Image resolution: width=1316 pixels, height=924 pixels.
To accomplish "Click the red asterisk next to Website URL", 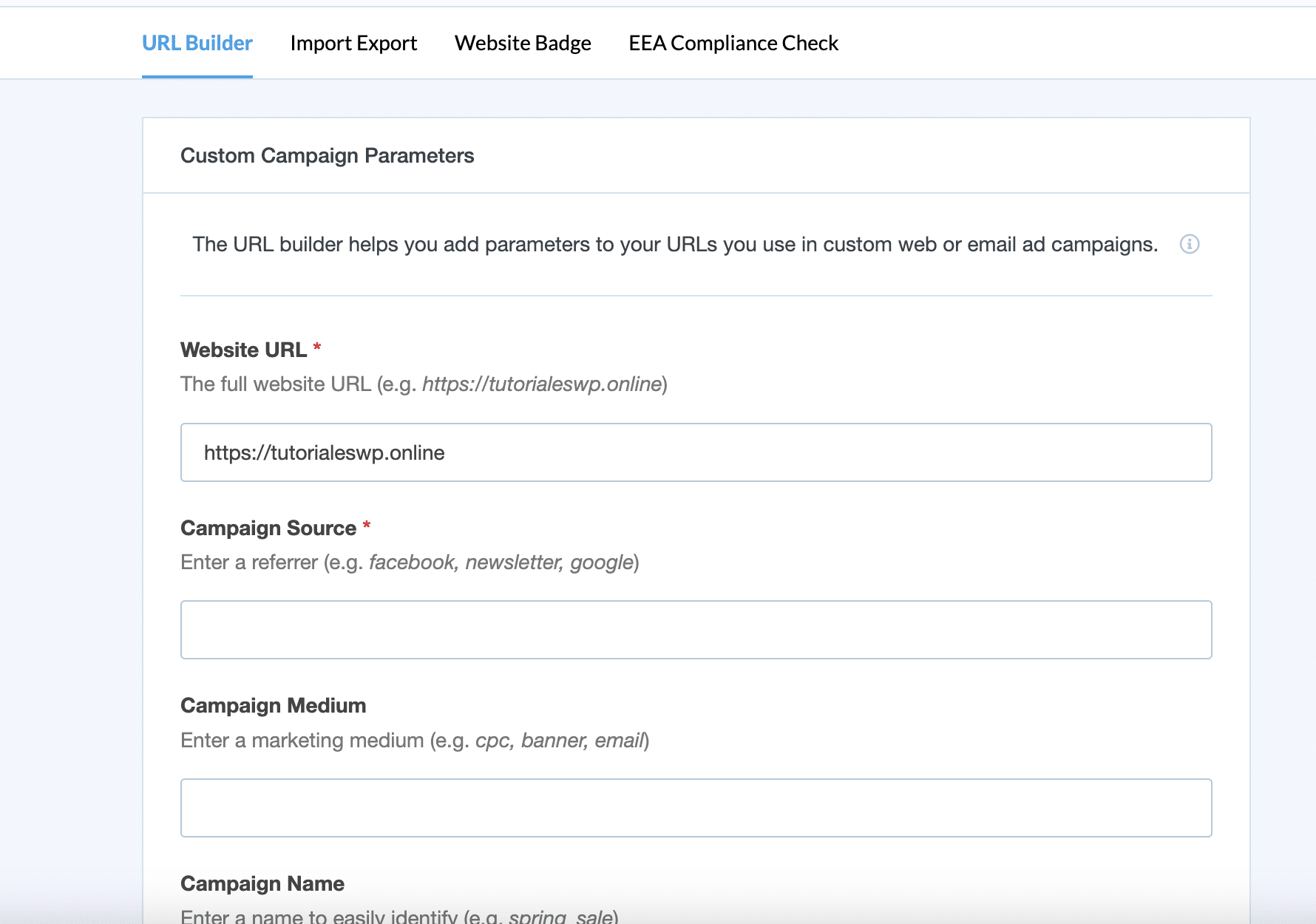I will click(317, 347).
